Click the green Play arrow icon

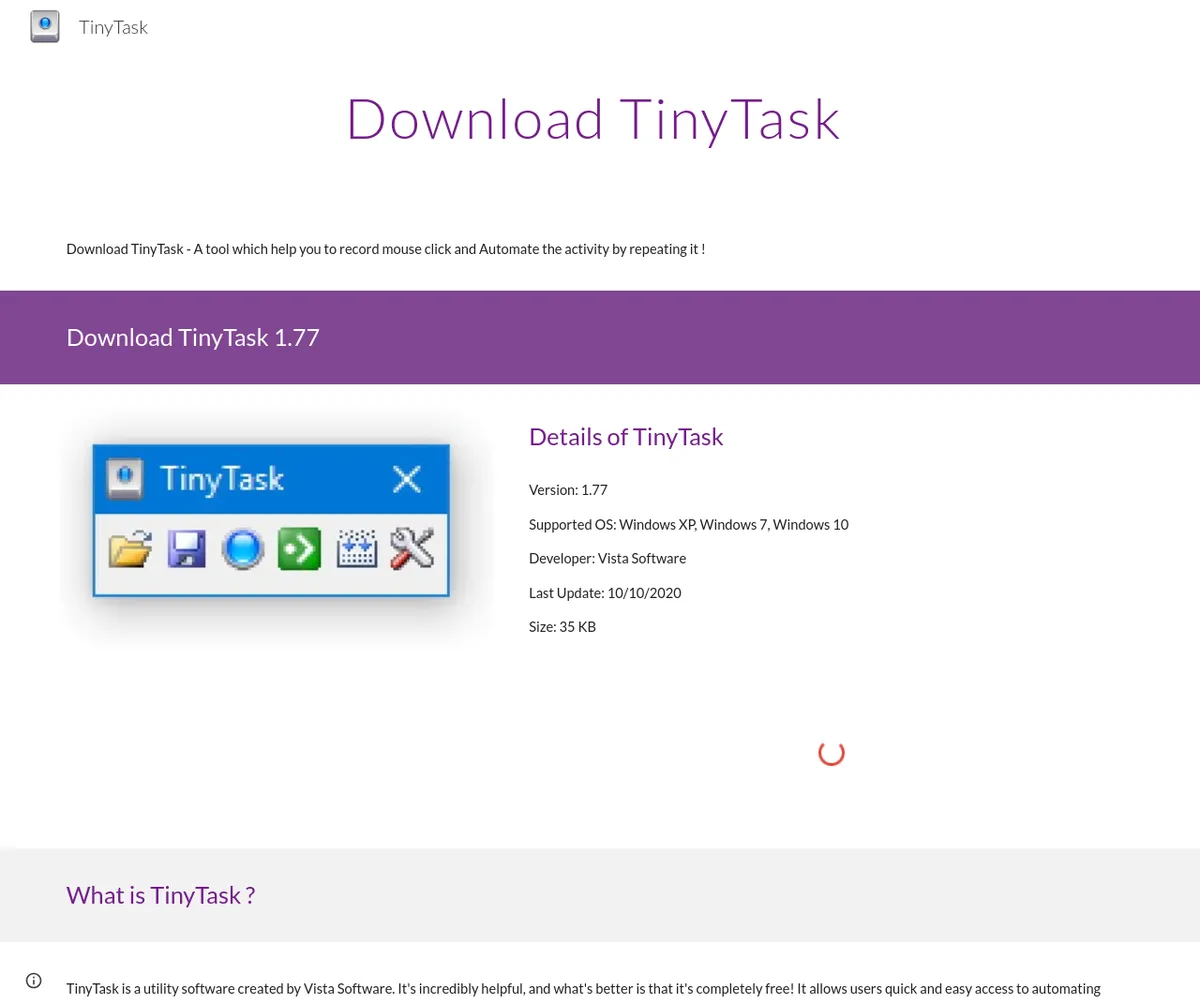point(299,549)
